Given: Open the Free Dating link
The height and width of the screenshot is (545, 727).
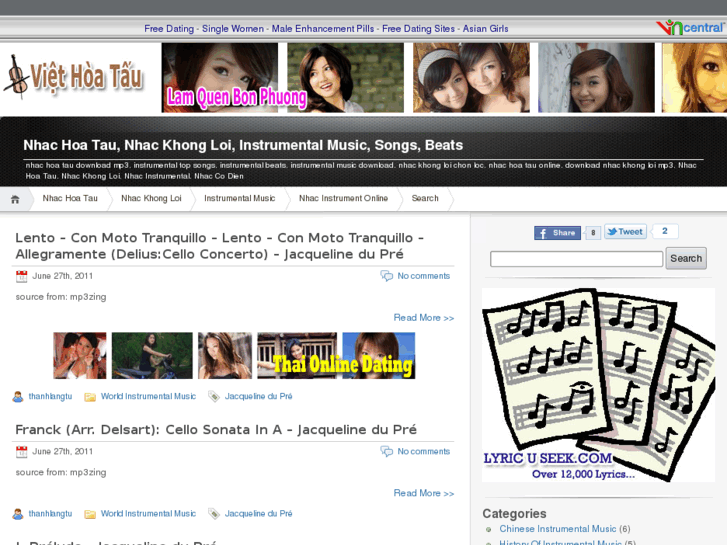Looking at the screenshot, I should click(x=169, y=29).
